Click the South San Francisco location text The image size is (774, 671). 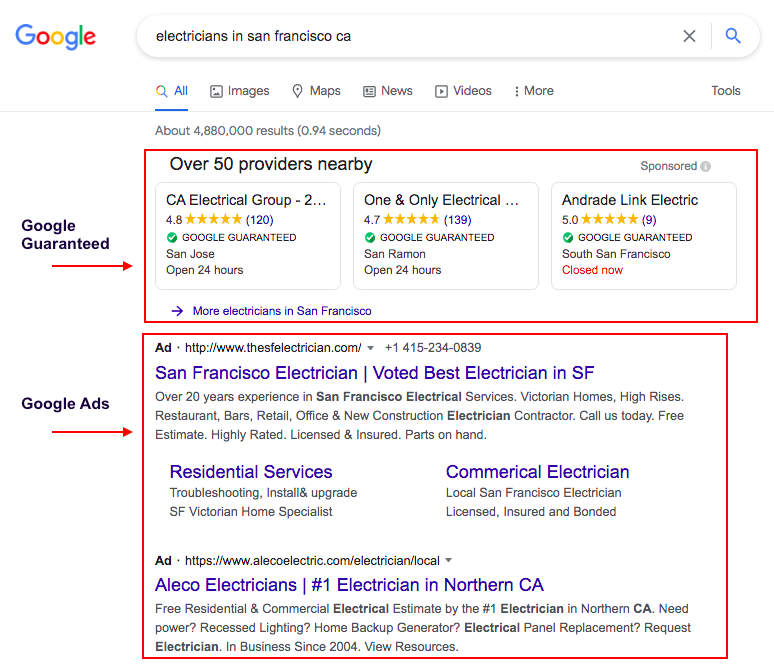[x=616, y=254]
